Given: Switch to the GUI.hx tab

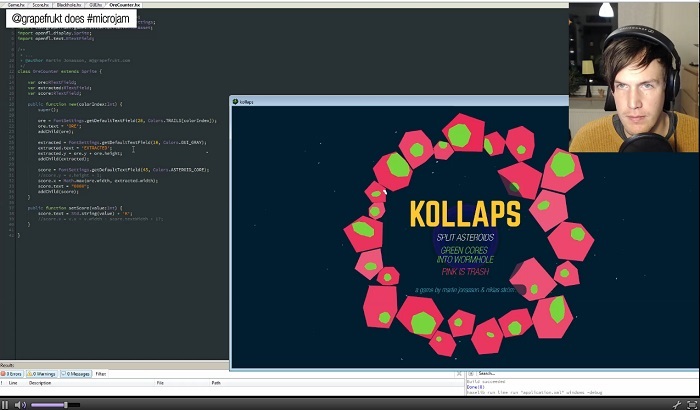Looking at the screenshot, I should point(97,5).
